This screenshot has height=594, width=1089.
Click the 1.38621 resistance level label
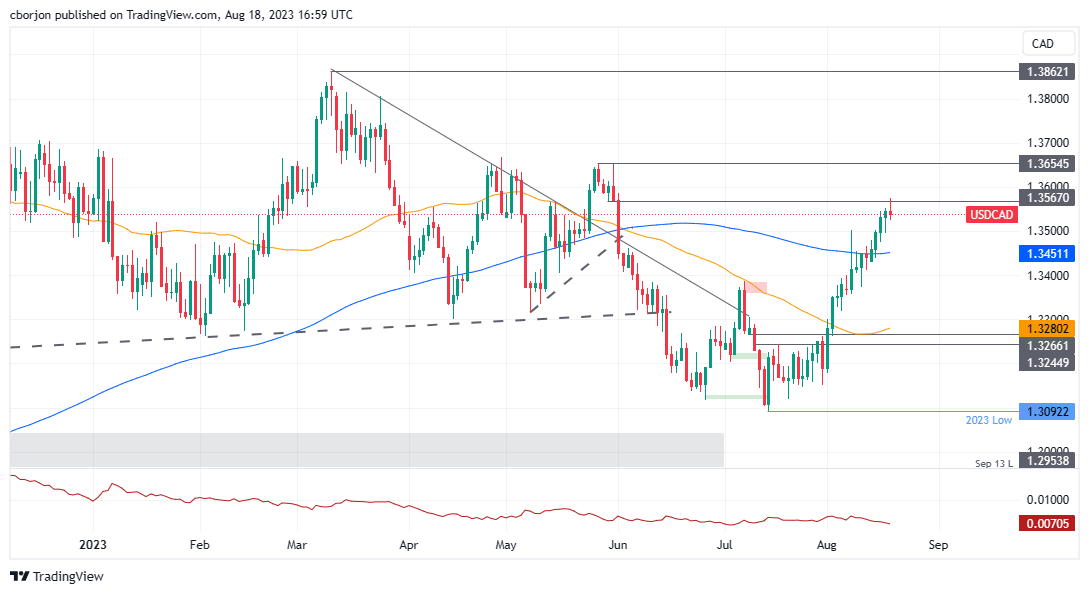click(1047, 72)
